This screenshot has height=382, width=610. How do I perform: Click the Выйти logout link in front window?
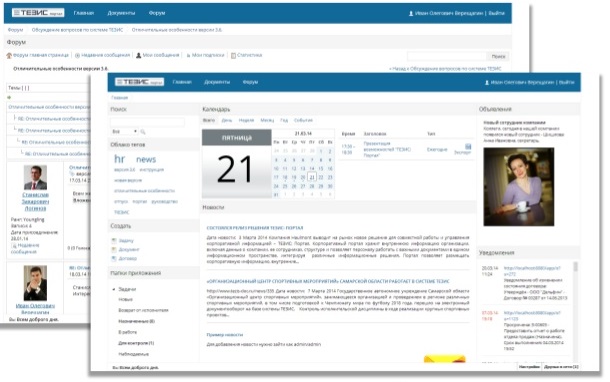point(567,82)
